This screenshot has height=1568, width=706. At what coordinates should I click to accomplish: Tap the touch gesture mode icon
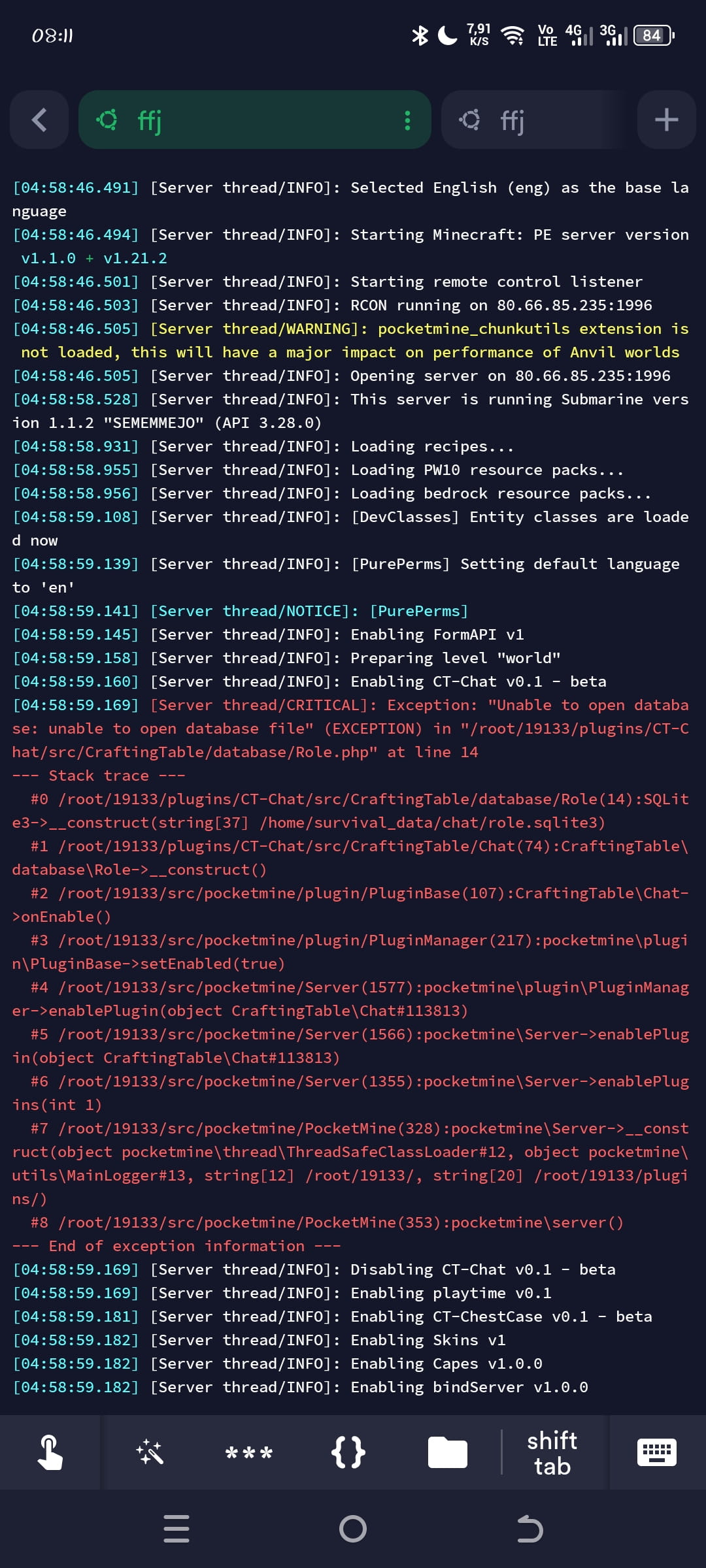[x=50, y=1452]
